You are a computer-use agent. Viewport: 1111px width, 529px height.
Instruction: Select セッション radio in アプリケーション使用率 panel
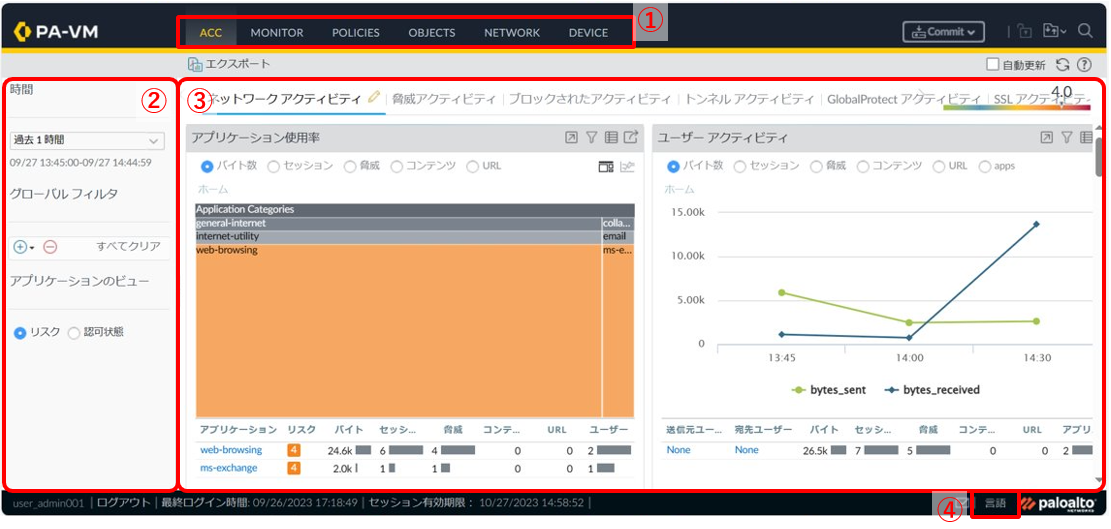(x=273, y=166)
